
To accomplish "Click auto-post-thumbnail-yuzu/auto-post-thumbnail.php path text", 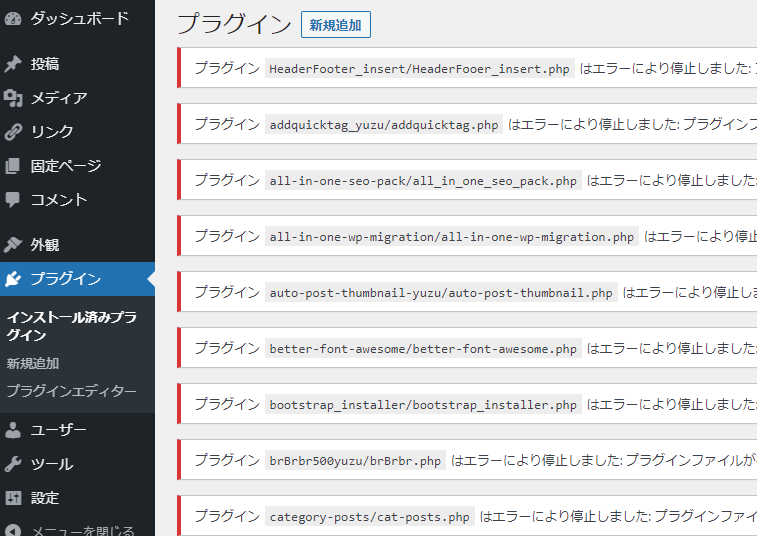I will pos(441,293).
